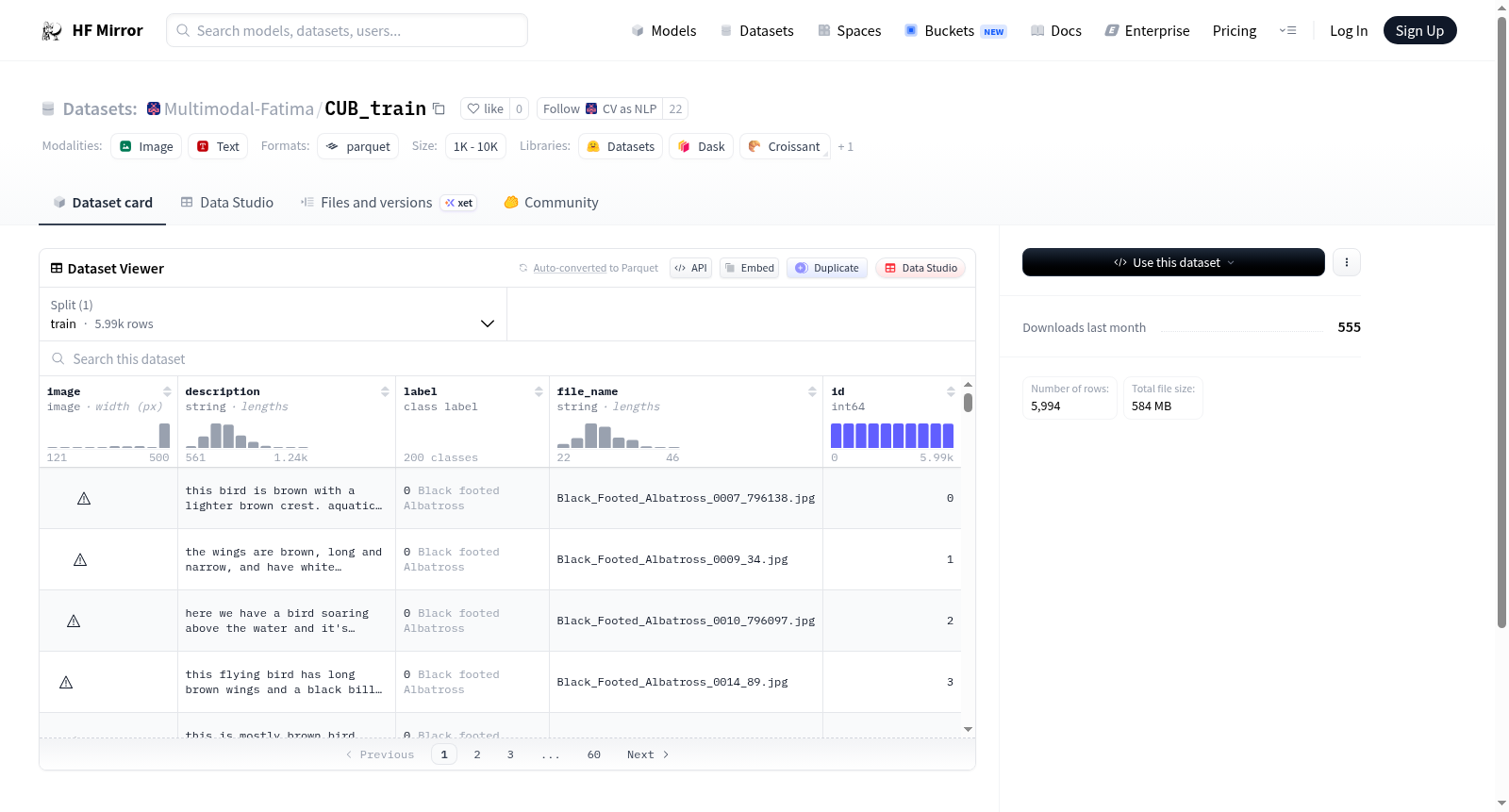Click the Sign Up button
The height and width of the screenshot is (812, 1509).
pyautogui.click(x=1420, y=30)
